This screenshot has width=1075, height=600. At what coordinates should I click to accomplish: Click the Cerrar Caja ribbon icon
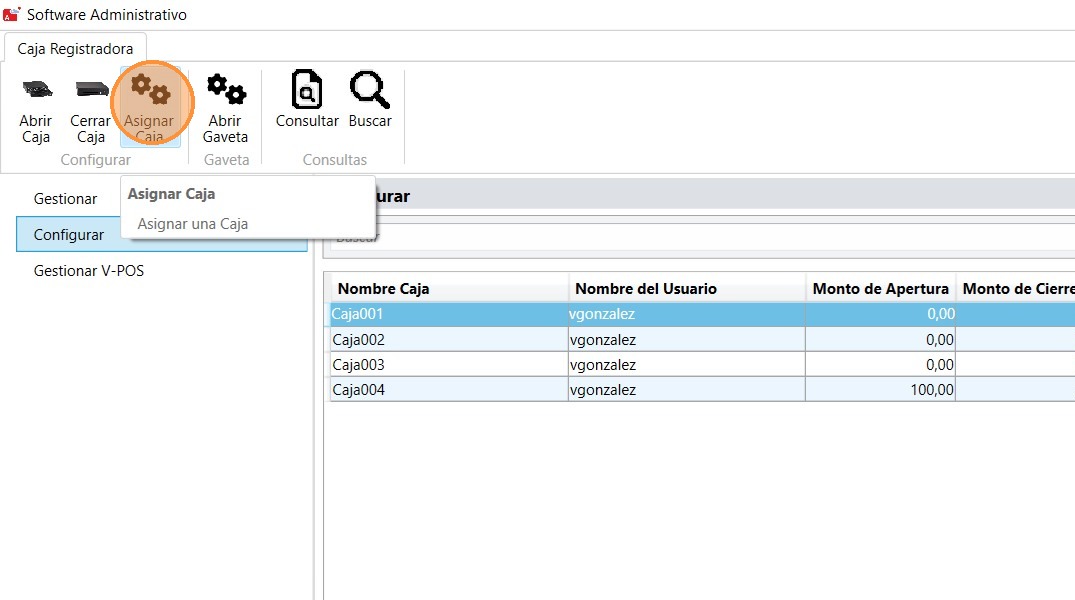tap(91, 90)
